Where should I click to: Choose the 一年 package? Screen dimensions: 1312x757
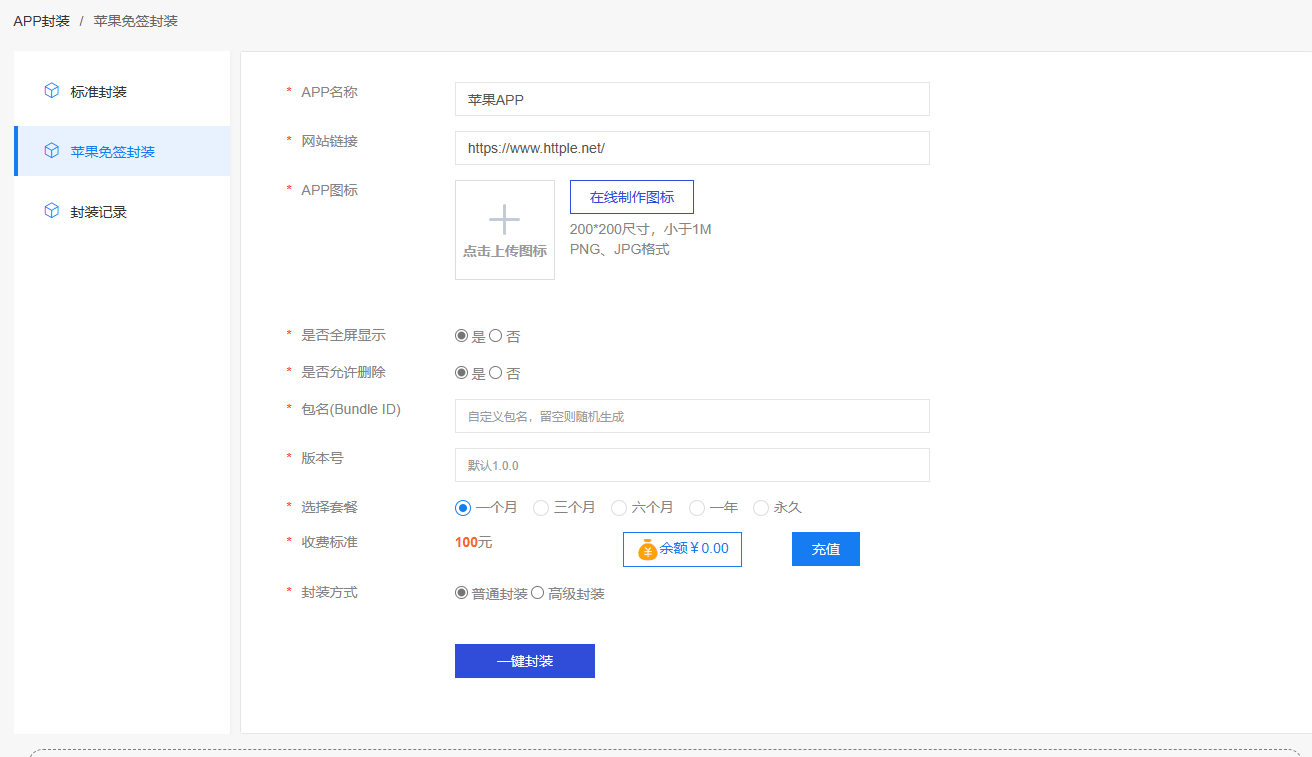point(697,508)
